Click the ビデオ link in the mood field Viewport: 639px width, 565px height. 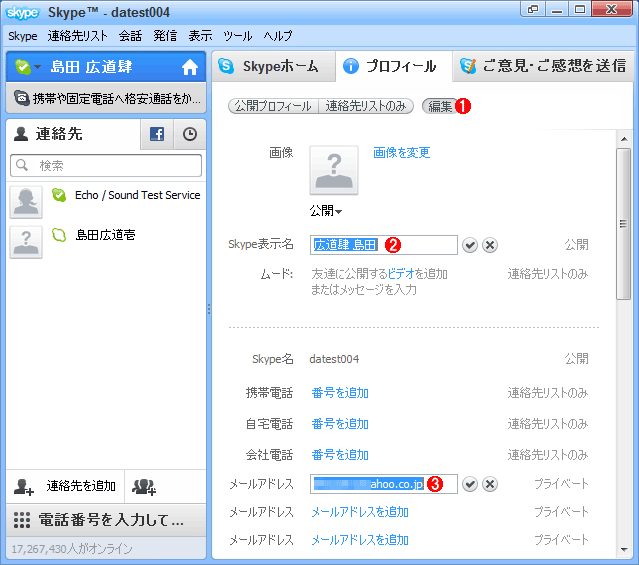click(401, 274)
